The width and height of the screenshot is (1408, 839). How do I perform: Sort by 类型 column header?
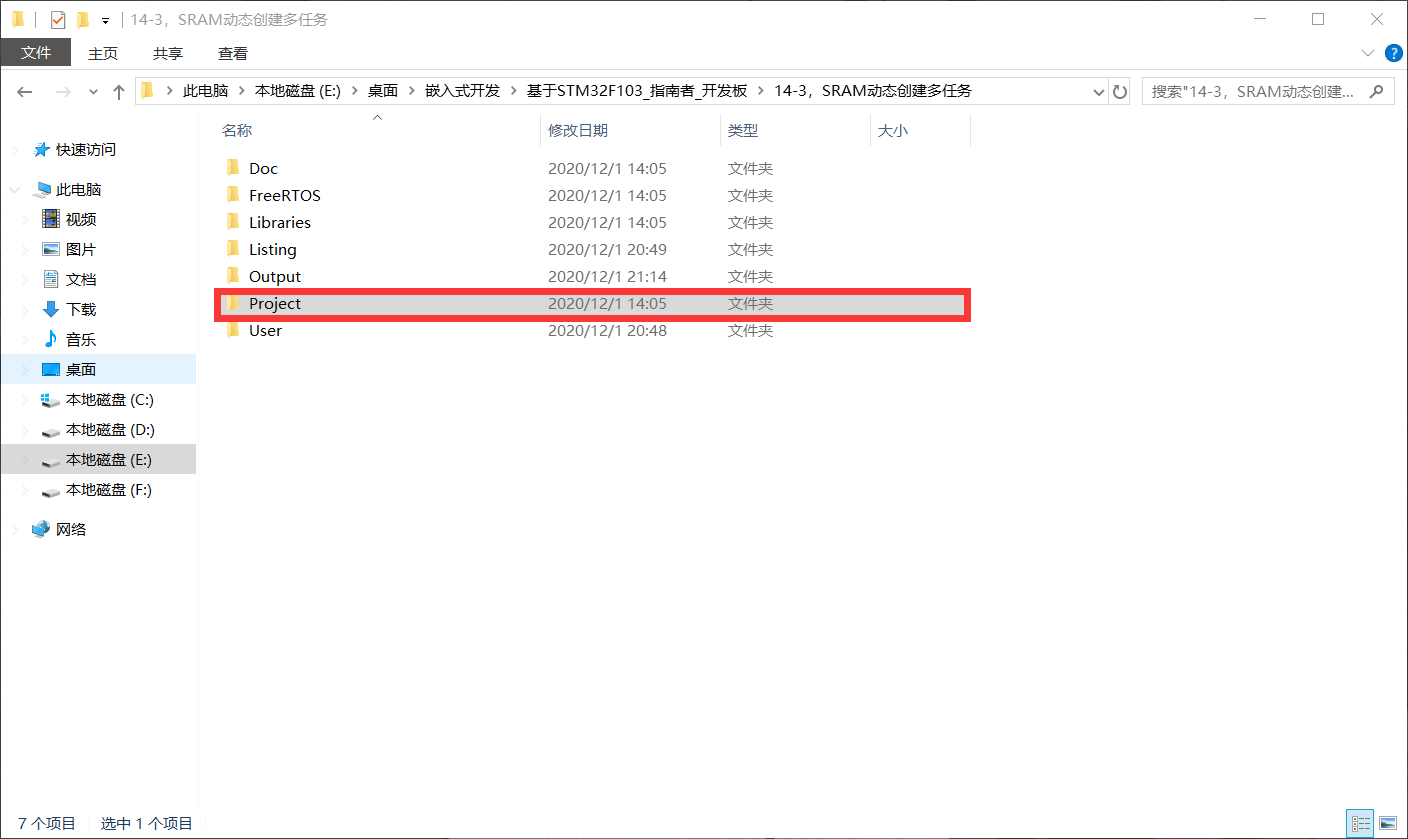[x=743, y=130]
